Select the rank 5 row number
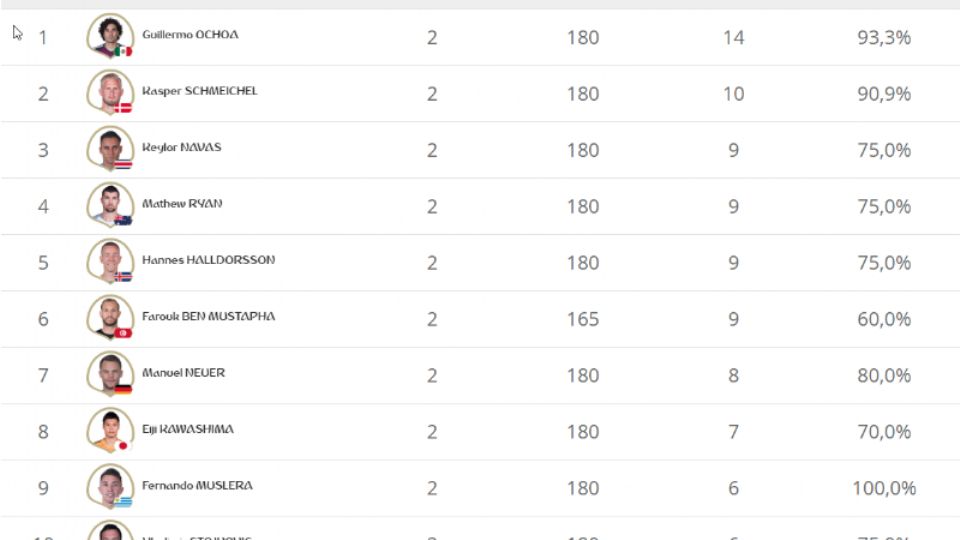Image resolution: width=960 pixels, height=540 pixels. point(43,263)
